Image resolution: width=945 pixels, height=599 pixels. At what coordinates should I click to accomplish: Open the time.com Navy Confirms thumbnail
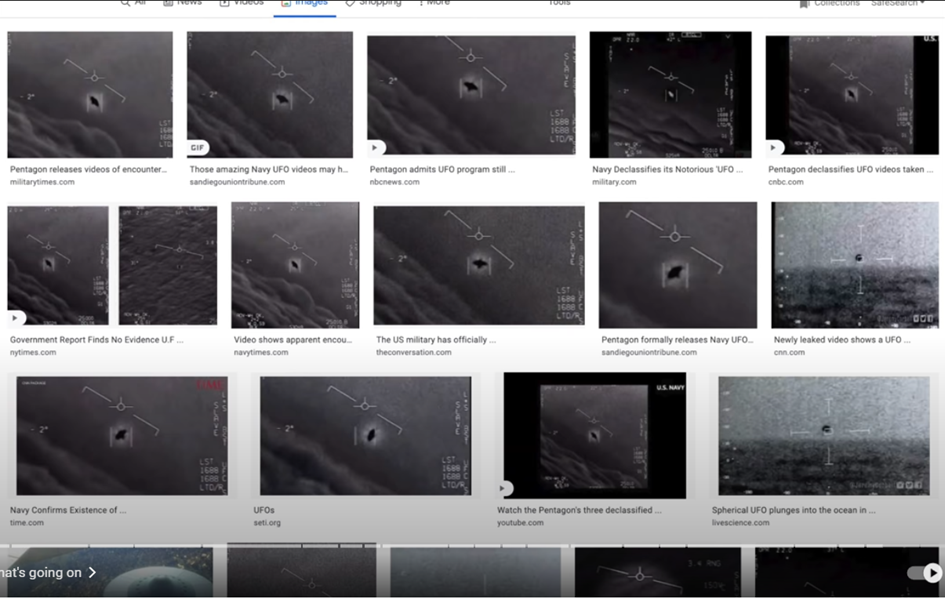pyautogui.click(x=122, y=436)
